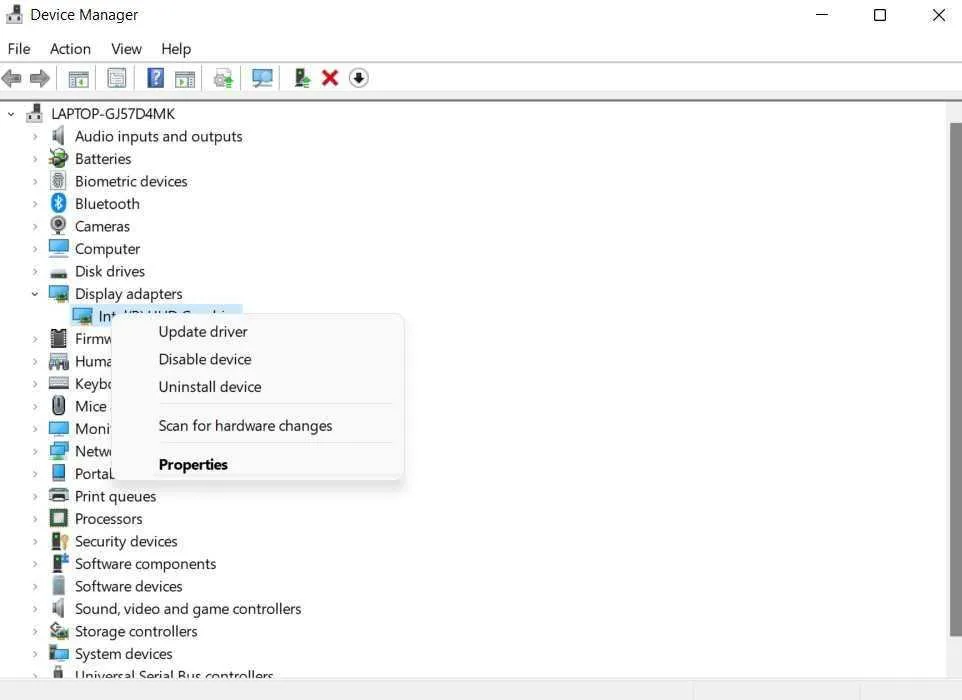Expand the Cameras chevron
962x700 pixels.
[x=35, y=226]
